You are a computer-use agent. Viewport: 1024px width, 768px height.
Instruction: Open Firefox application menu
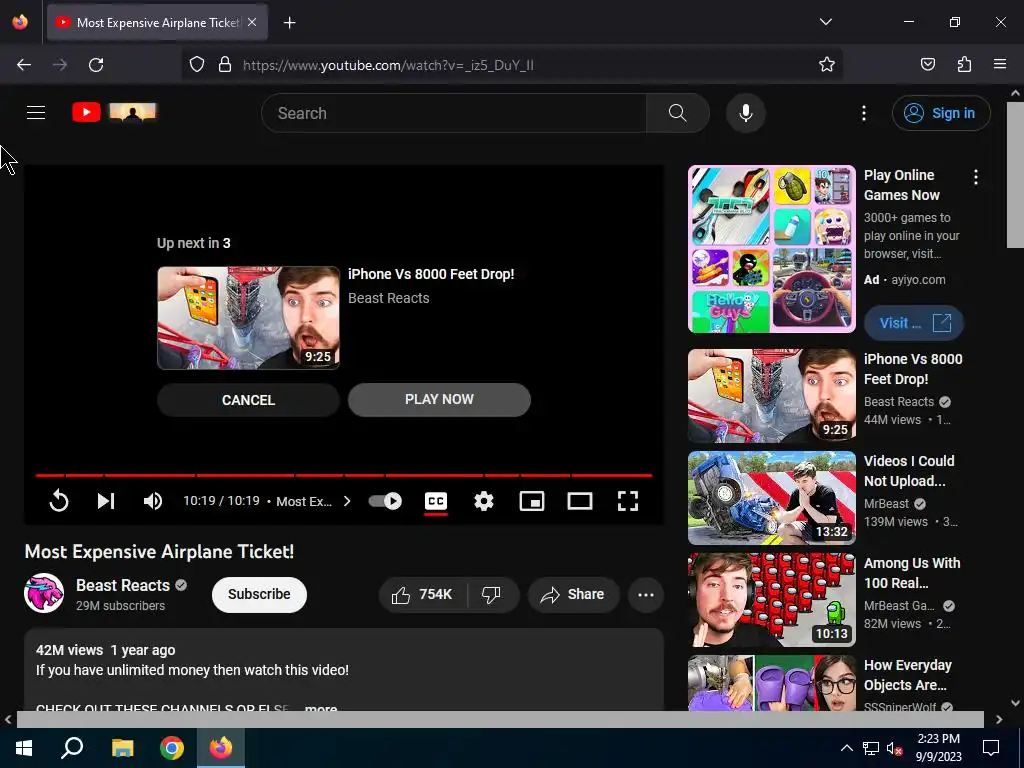click(x=999, y=64)
